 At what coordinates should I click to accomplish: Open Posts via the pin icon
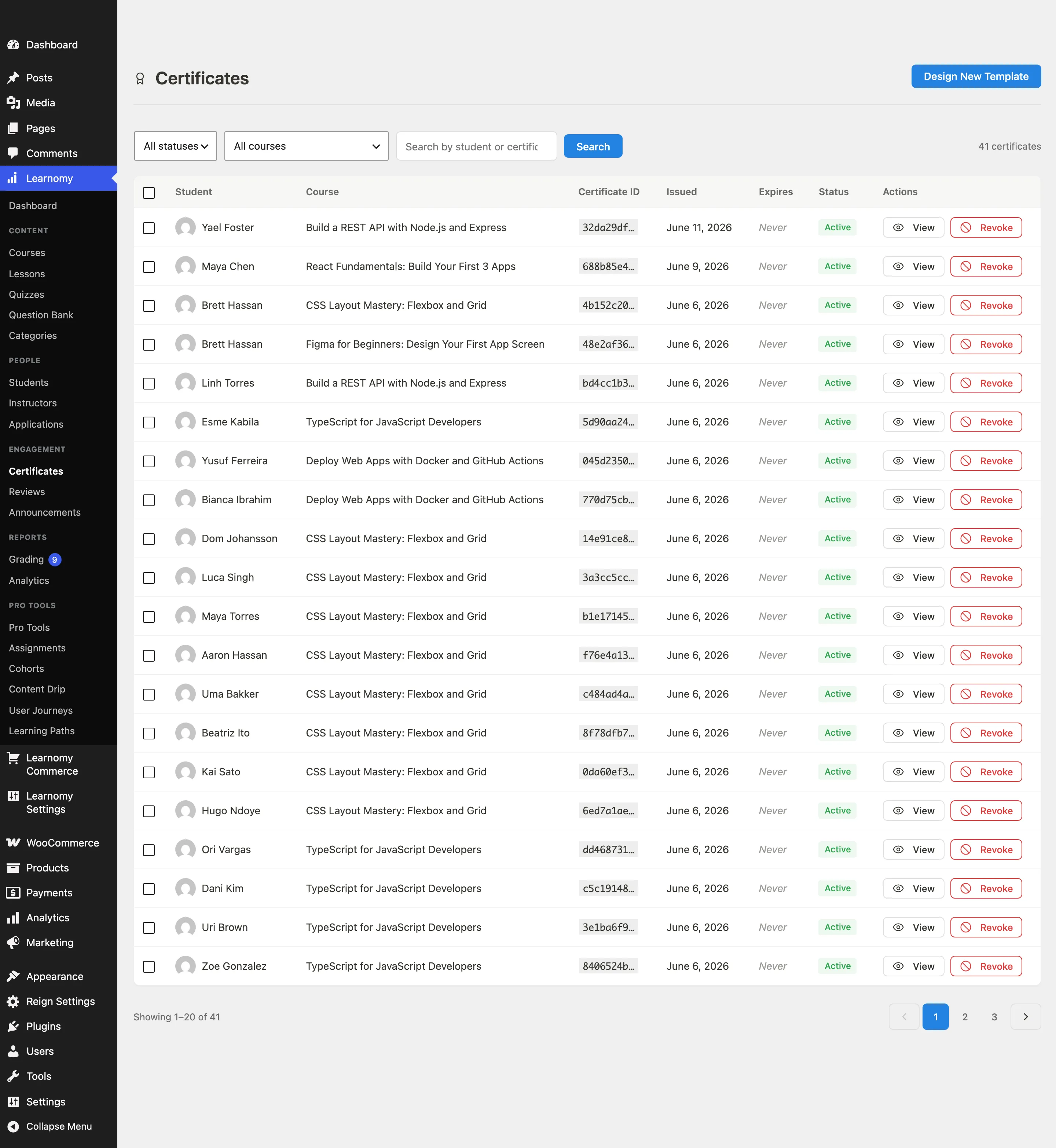13,78
